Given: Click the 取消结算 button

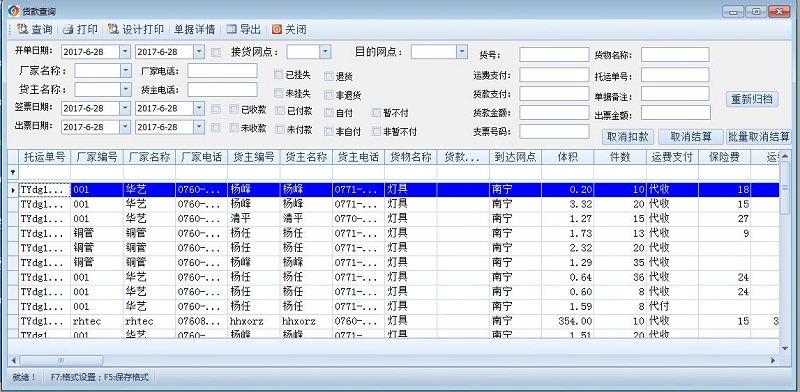Looking at the screenshot, I should [691, 137].
